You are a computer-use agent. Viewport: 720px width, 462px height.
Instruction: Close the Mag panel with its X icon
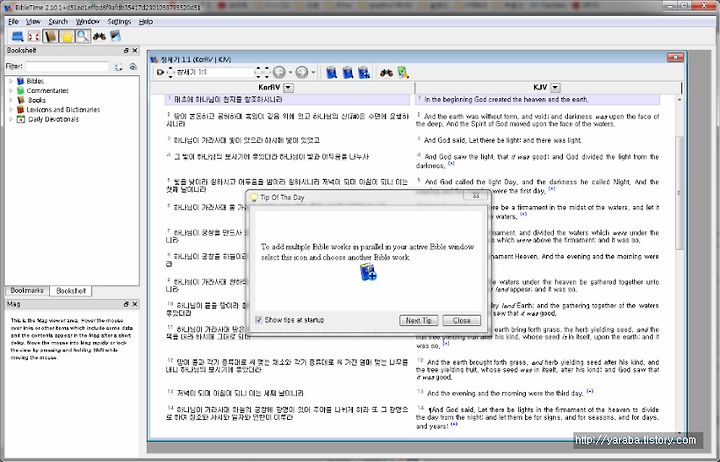click(x=135, y=304)
